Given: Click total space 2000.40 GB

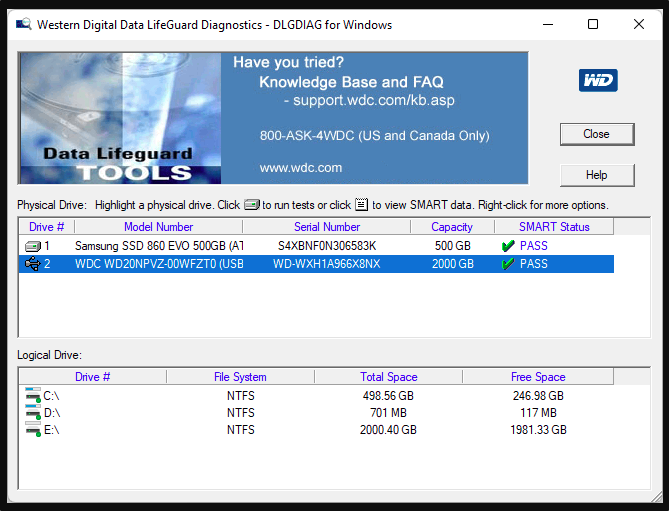Looking at the screenshot, I should (388, 430).
